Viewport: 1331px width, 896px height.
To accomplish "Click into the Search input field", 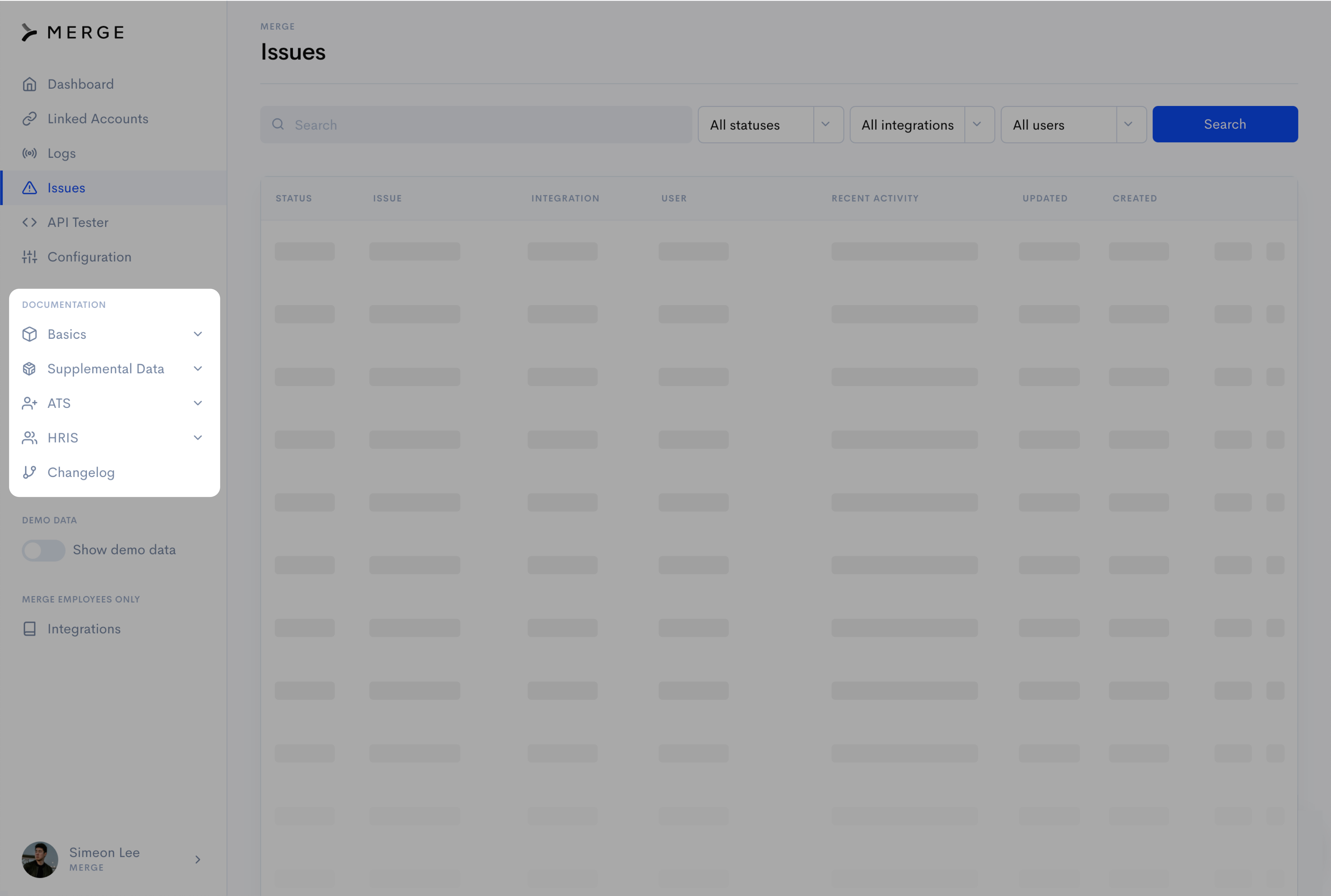I will point(476,125).
